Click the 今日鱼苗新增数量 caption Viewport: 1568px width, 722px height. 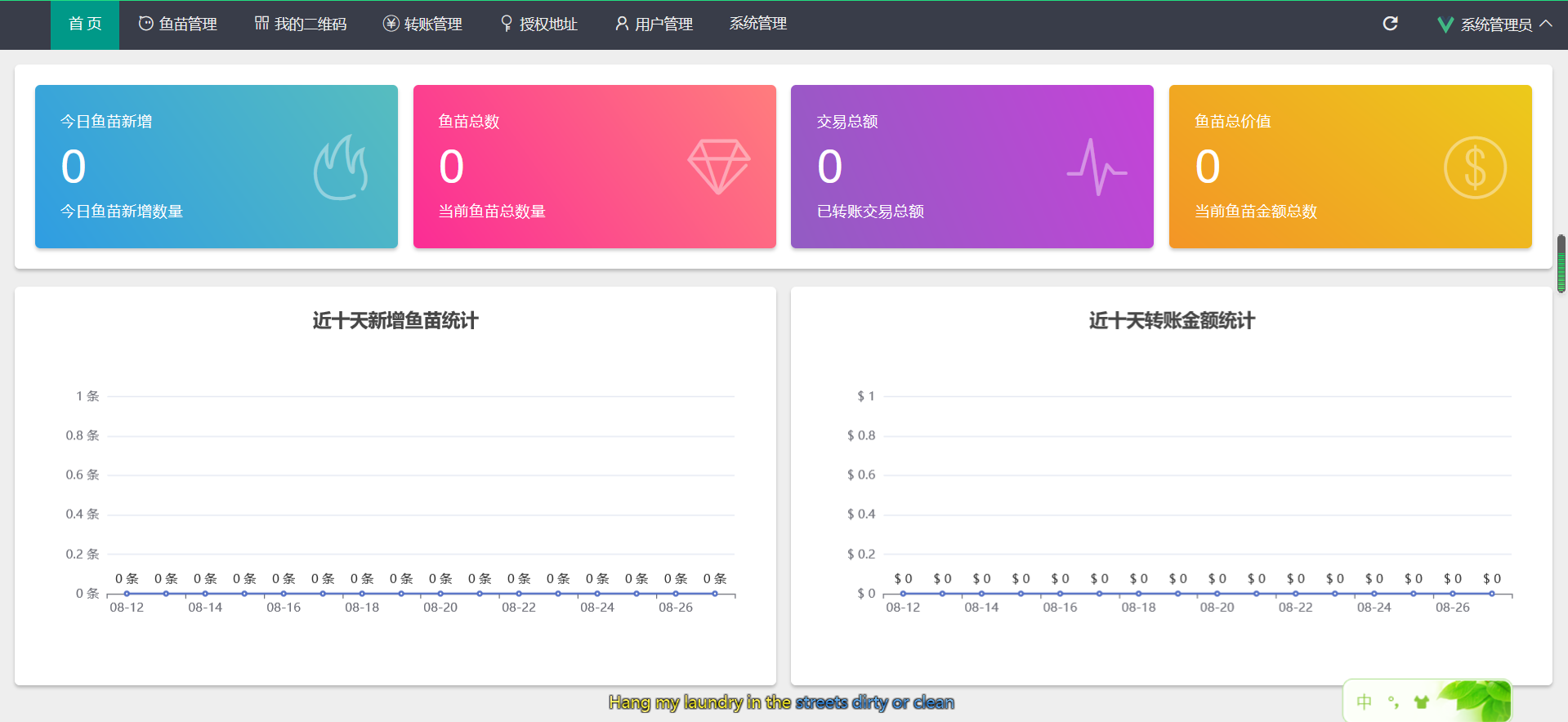coord(122,212)
